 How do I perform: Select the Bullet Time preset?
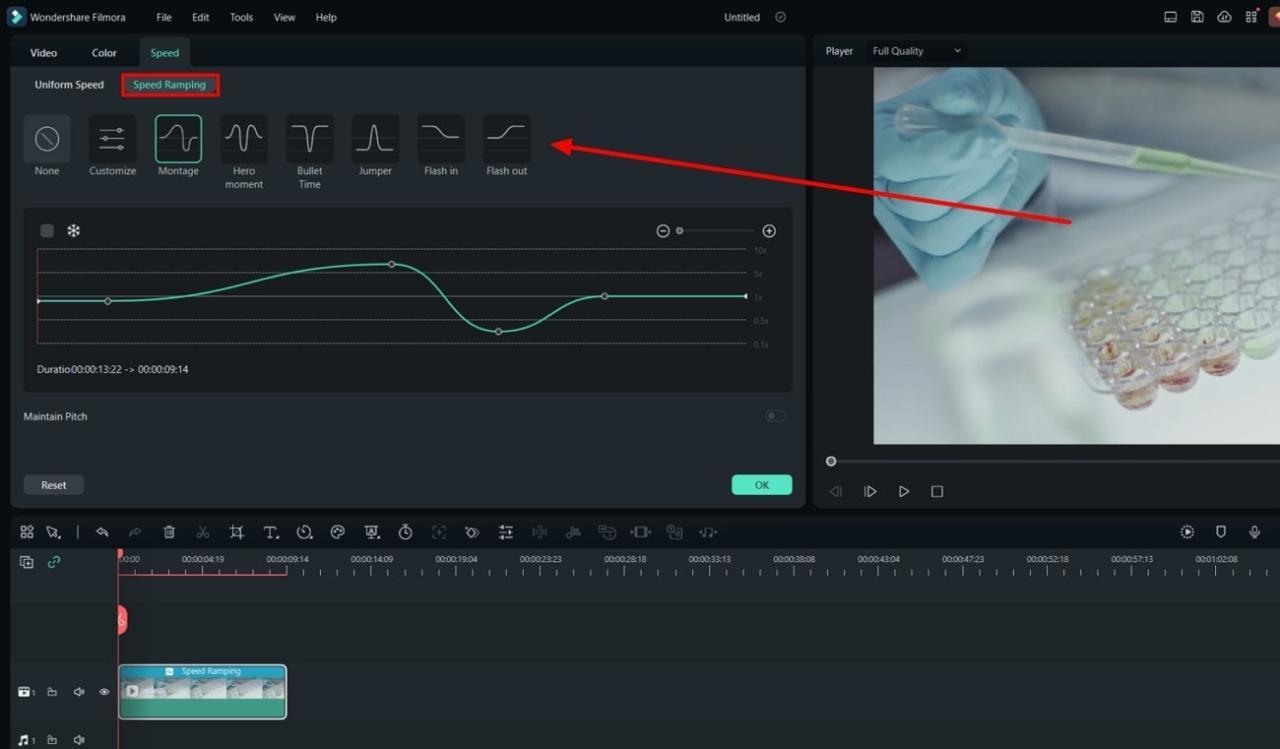(309, 140)
